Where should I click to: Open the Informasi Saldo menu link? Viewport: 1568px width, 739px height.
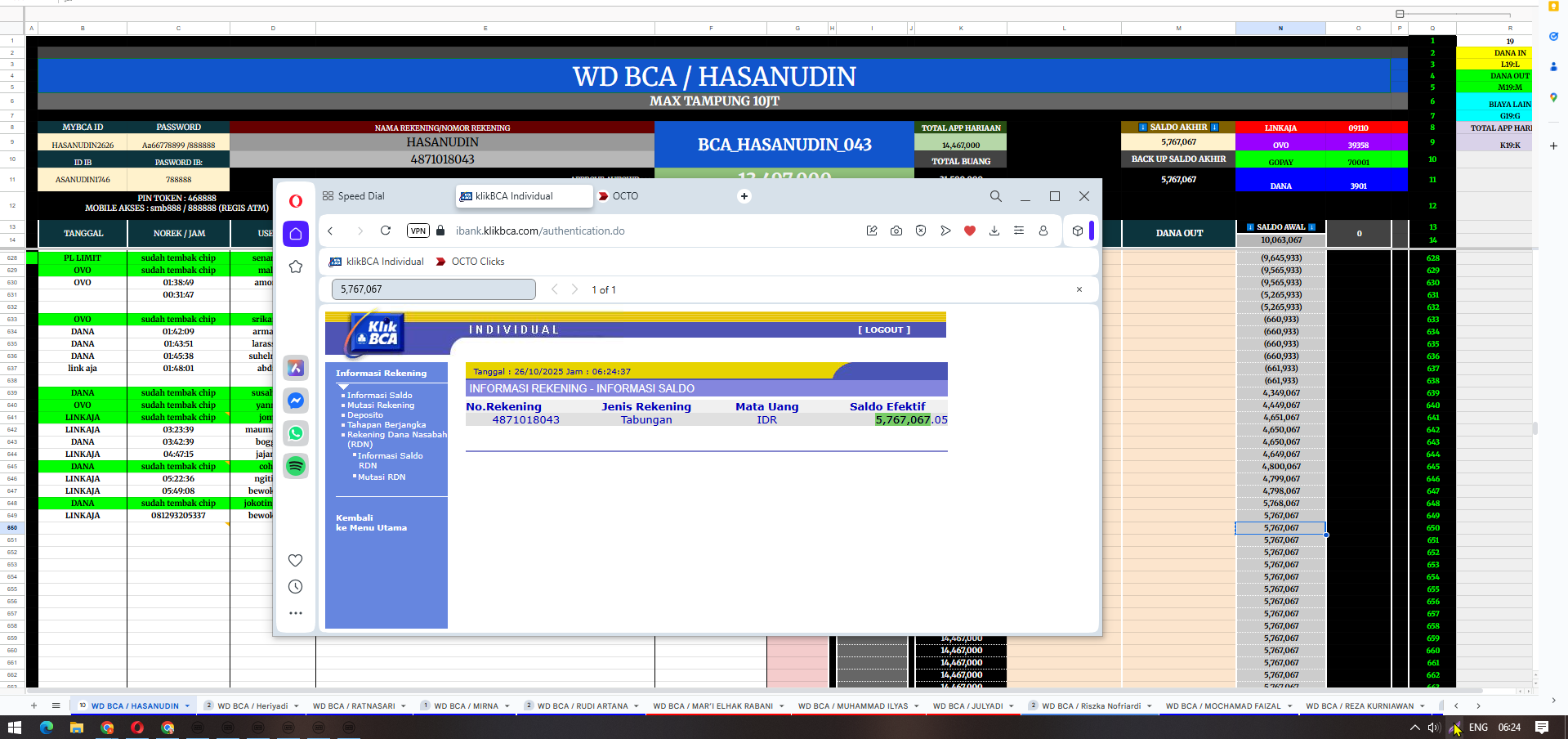(380, 396)
